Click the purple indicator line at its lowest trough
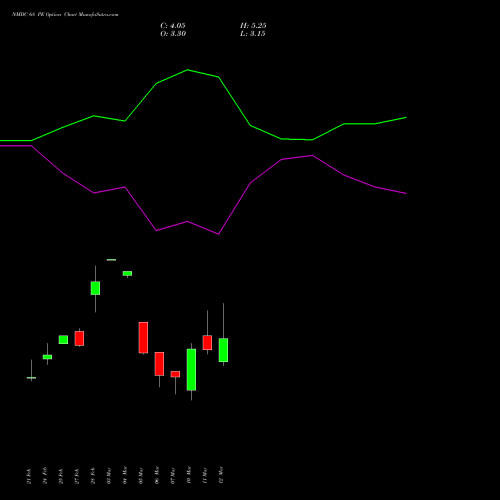500x500 pixels. point(218,234)
